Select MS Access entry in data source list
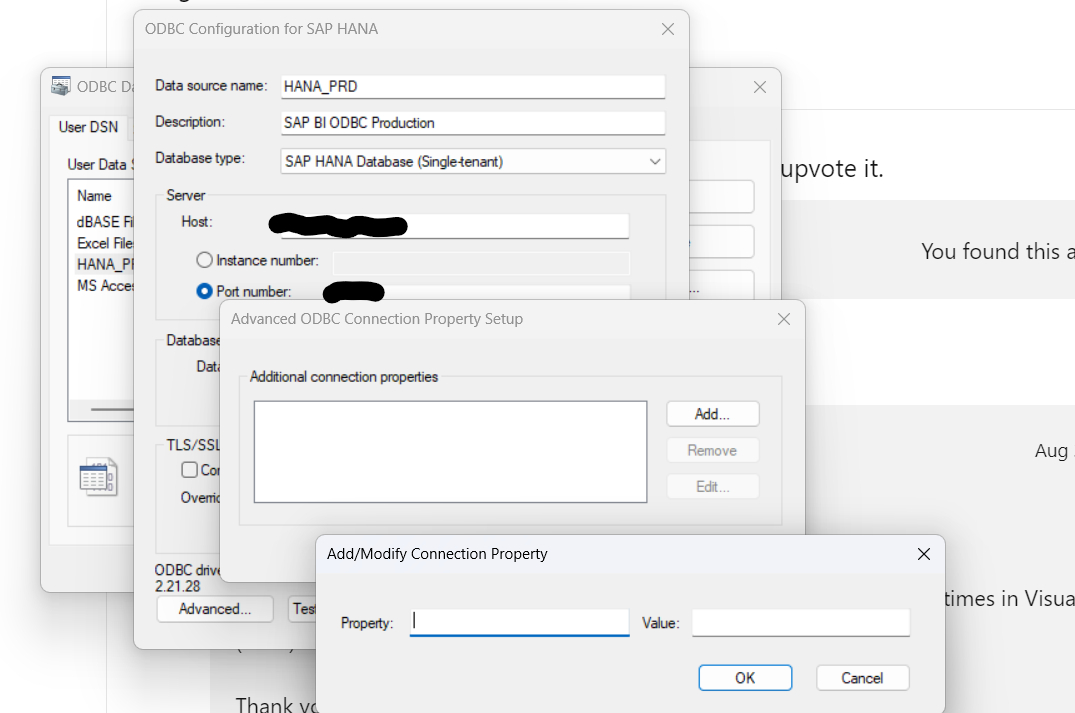The image size is (1075, 713). point(105,285)
